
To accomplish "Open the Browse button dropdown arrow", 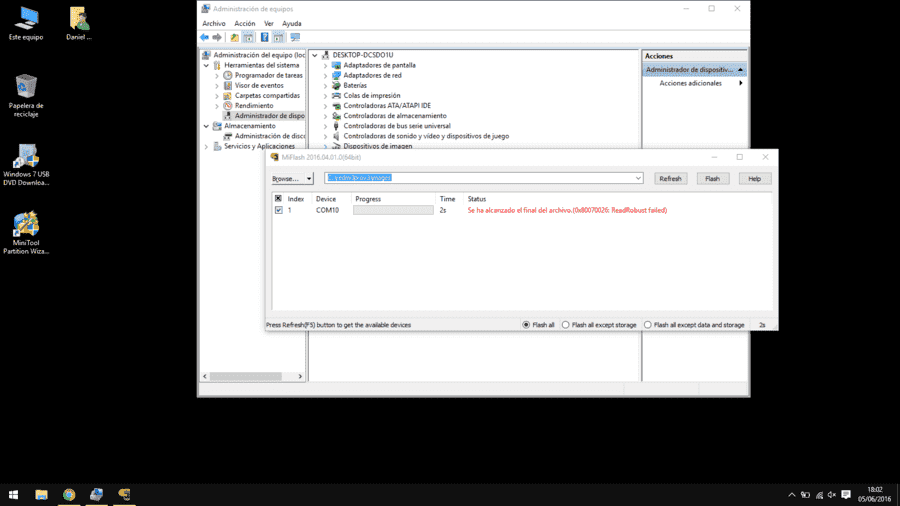I will pos(309,179).
